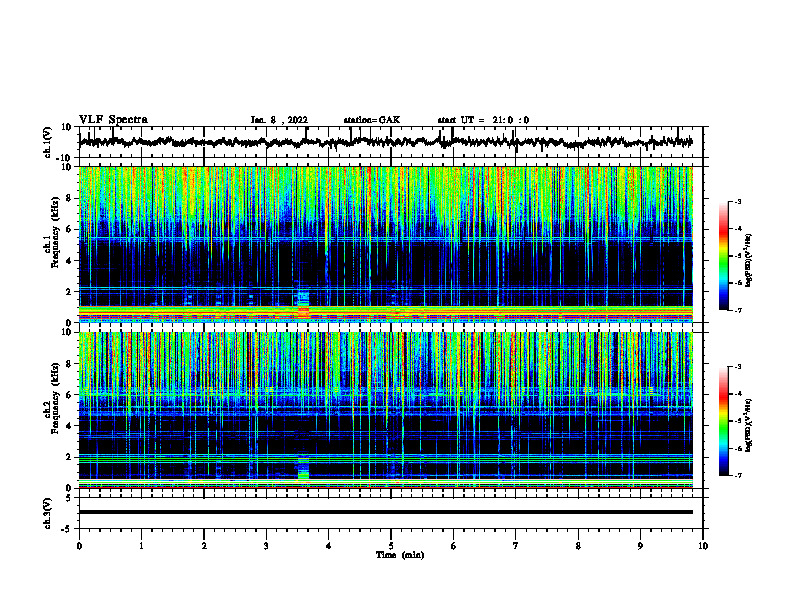This screenshot has width=792, height=612.
Task: Click the ch.1(V) waveform trace panel
Action: pyautogui.click(x=390, y=142)
